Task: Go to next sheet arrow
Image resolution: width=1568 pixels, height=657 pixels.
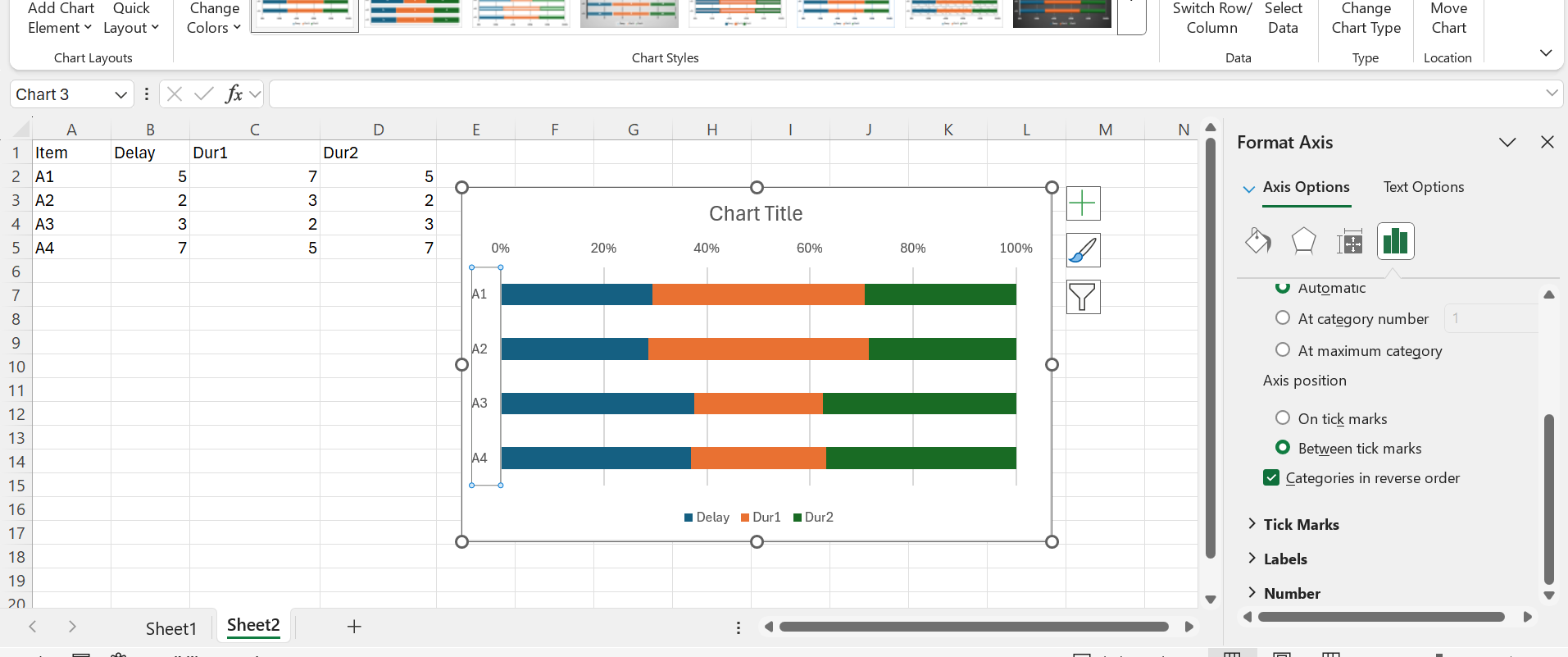Action: point(72,627)
